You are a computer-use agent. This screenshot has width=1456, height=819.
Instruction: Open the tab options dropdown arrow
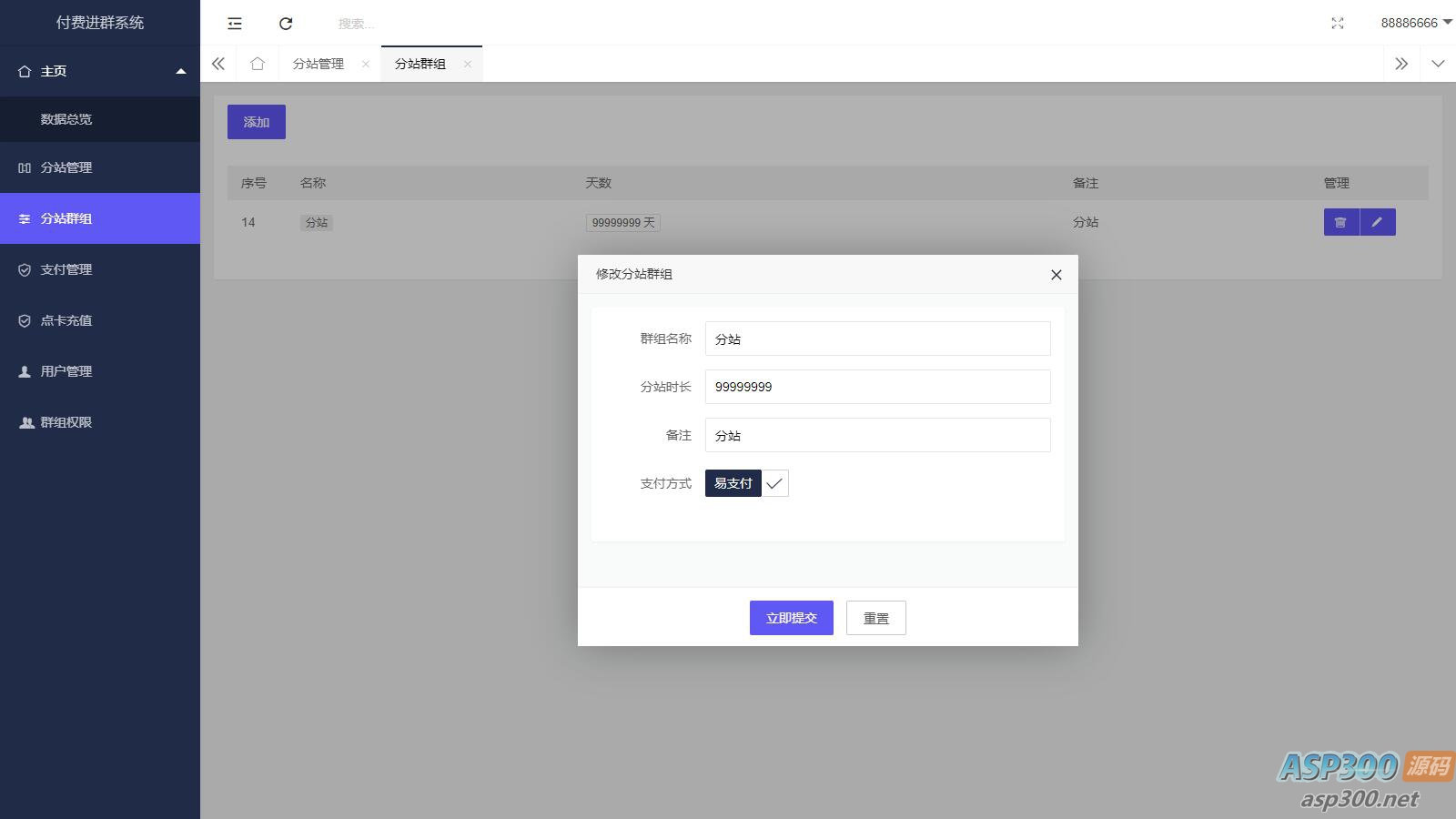(1438, 64)
